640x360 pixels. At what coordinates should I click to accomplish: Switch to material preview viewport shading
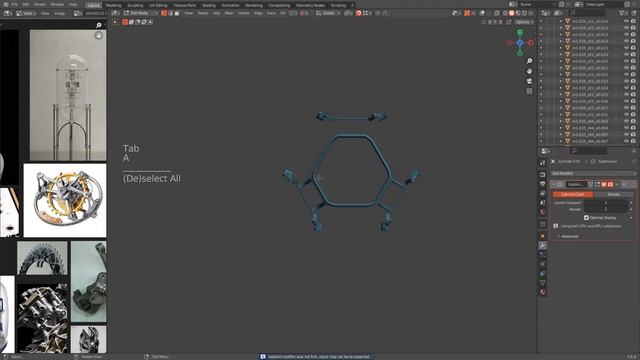(x=518, y=13)
